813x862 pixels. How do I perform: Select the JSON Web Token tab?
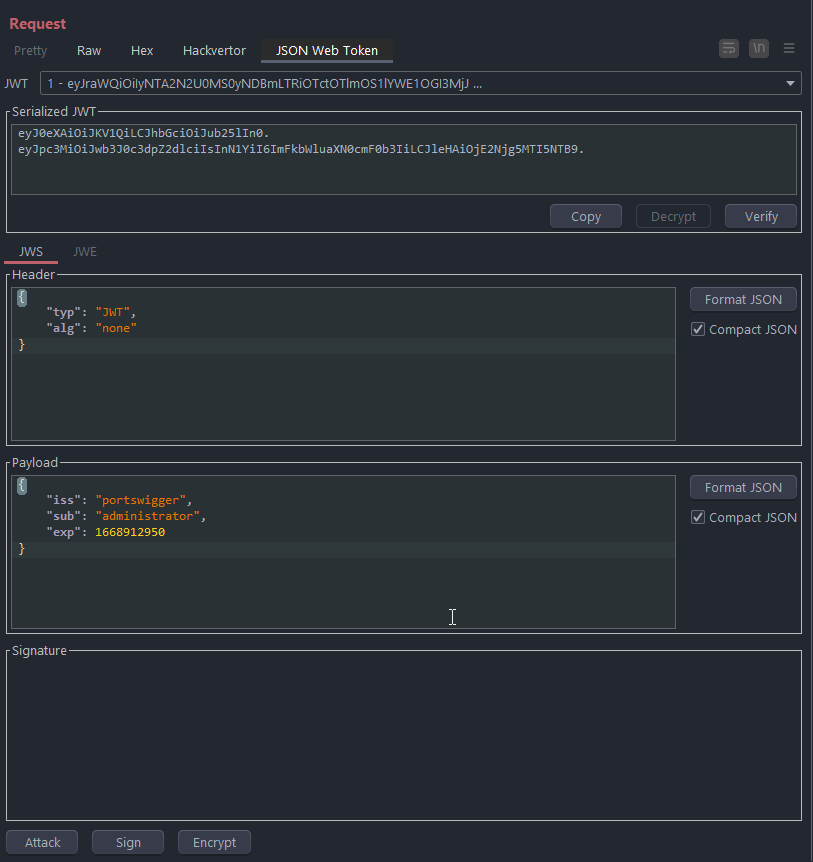[327, 50]
